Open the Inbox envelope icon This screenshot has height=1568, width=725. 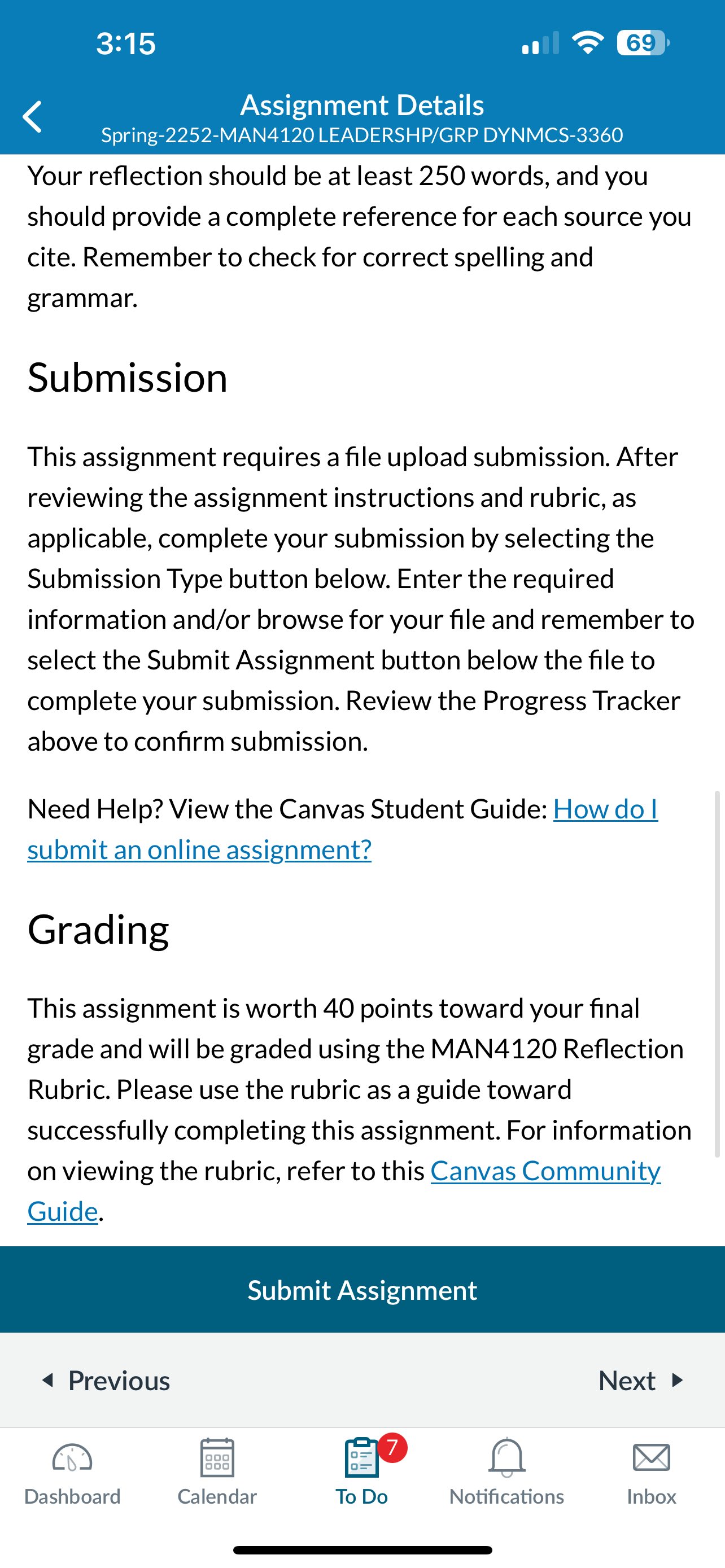pyautogui.click(x=652, y=1458)
